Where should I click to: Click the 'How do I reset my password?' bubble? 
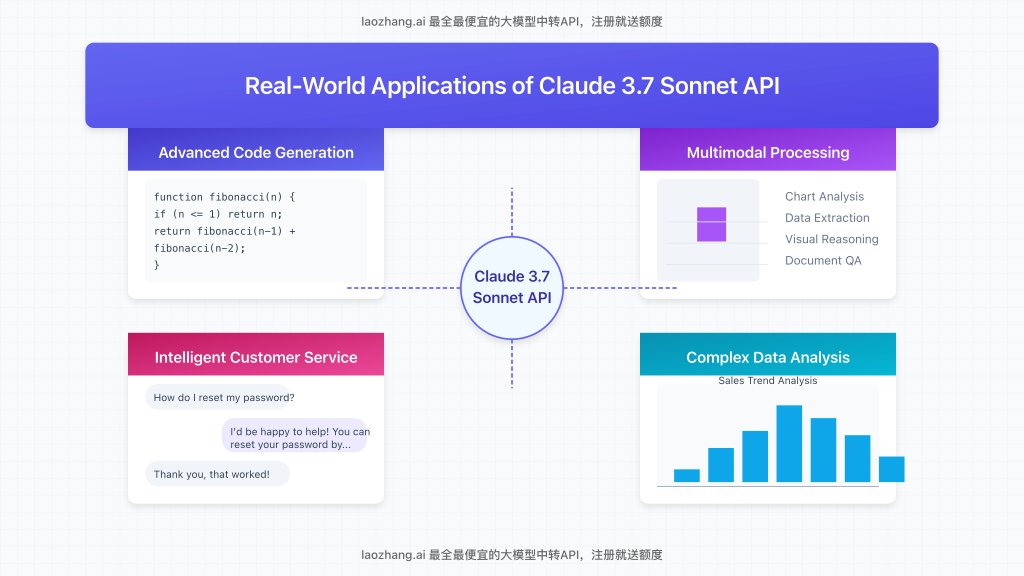(x=217, y=397)
